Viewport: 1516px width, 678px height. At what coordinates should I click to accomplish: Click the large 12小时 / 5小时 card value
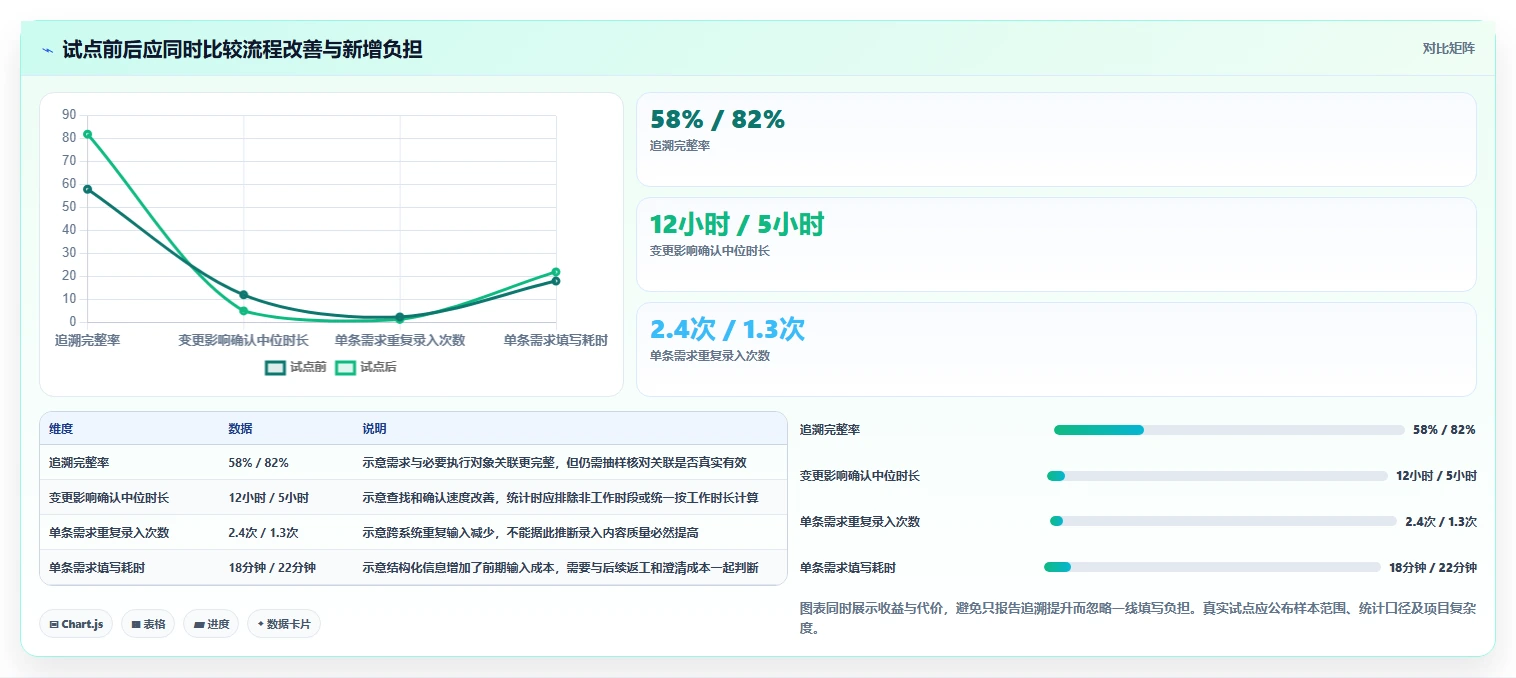click(737, 224)
